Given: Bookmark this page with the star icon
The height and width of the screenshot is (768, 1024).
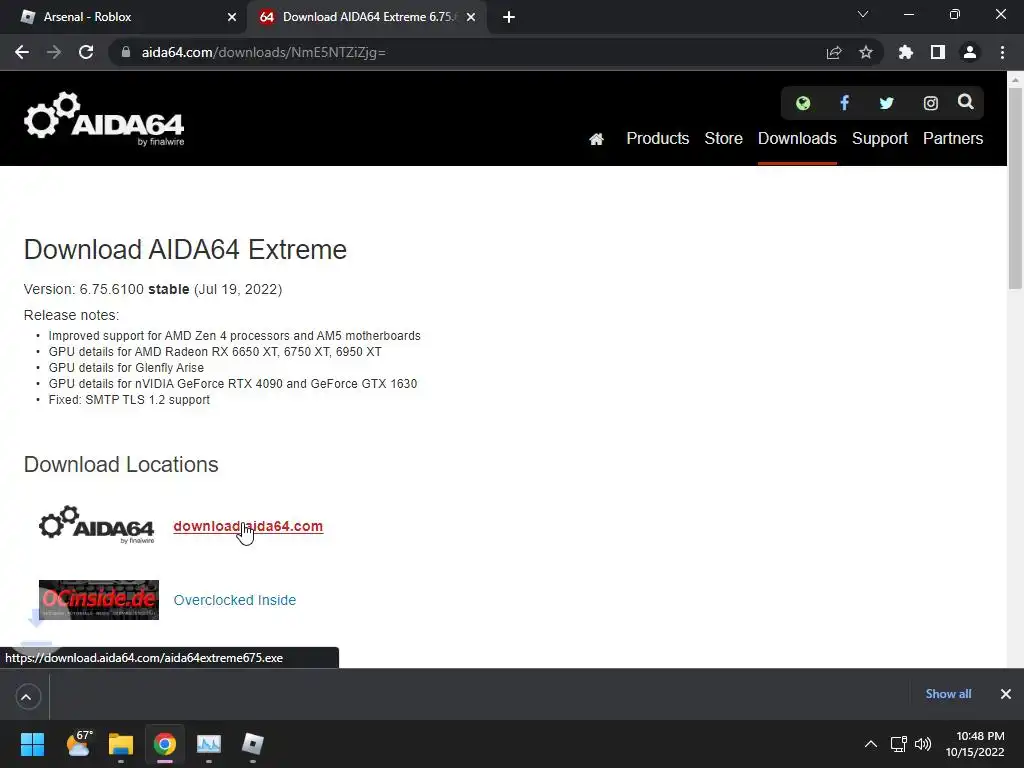Looking at the screenshot, I should 866,52.
